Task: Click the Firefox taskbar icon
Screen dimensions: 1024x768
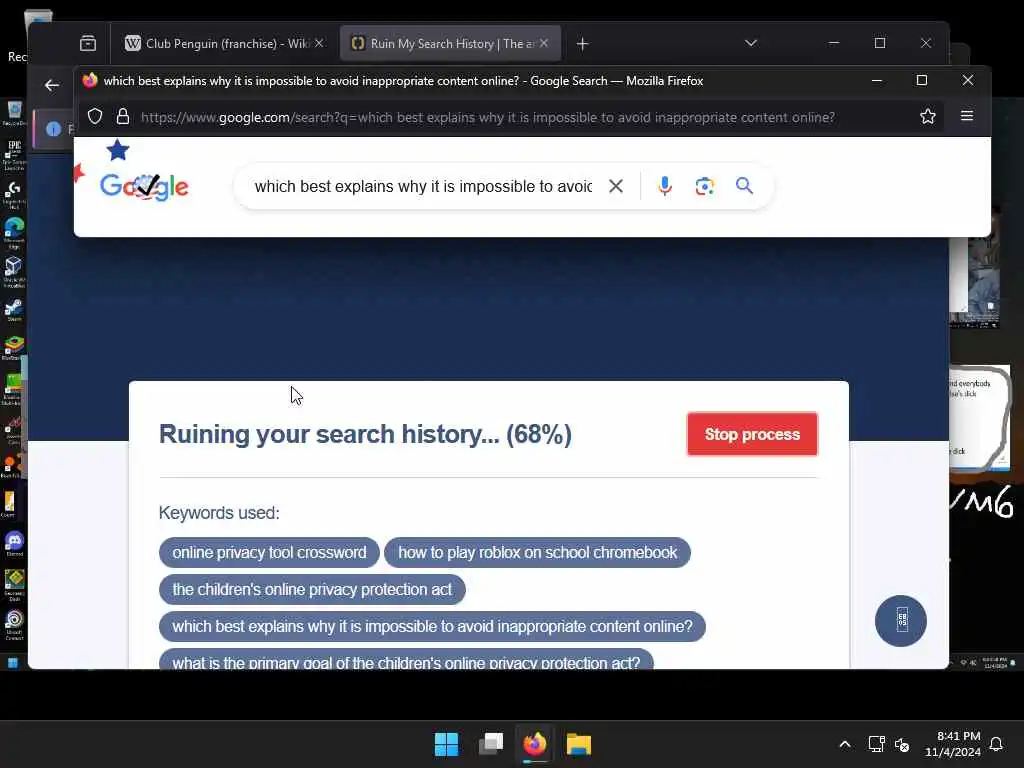Action: tap(535, 744)
